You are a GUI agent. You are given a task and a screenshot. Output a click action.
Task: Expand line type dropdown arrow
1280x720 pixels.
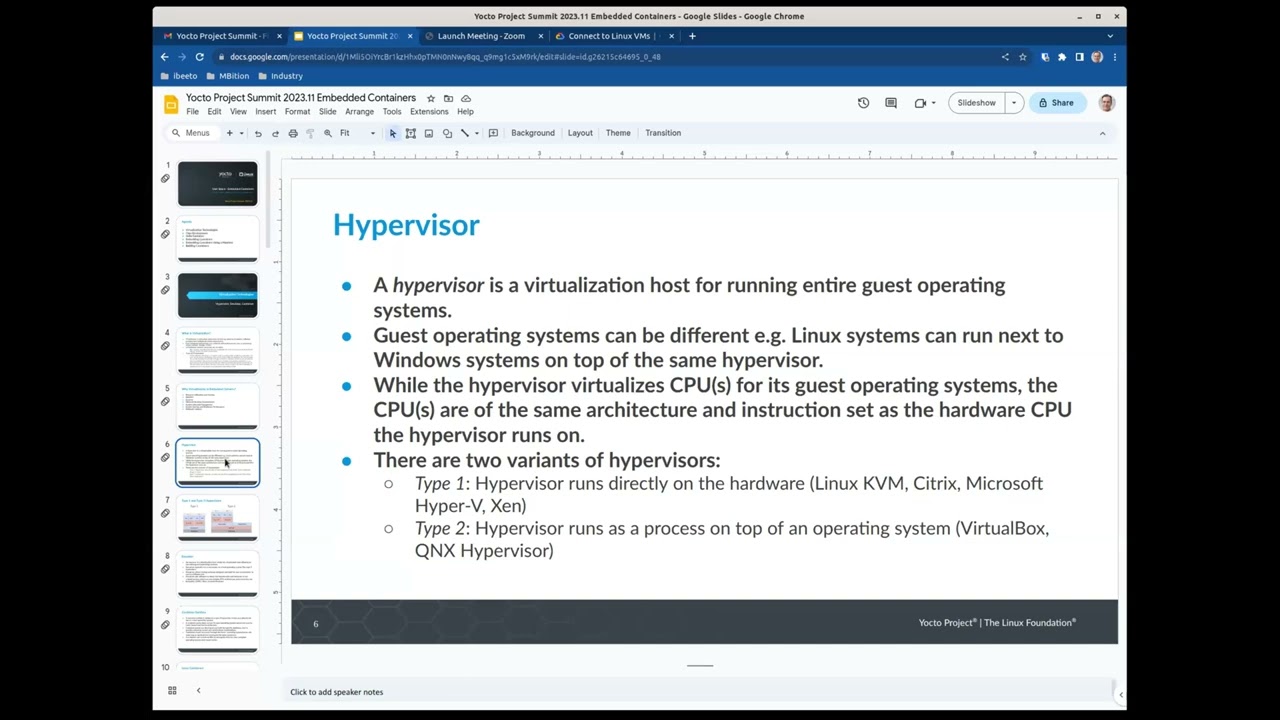pos(476,133)
